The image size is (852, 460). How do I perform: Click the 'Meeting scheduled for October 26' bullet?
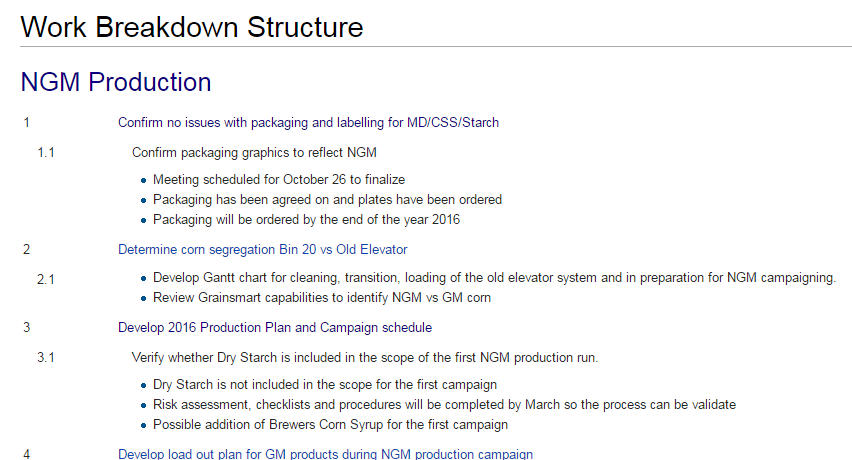279,180
